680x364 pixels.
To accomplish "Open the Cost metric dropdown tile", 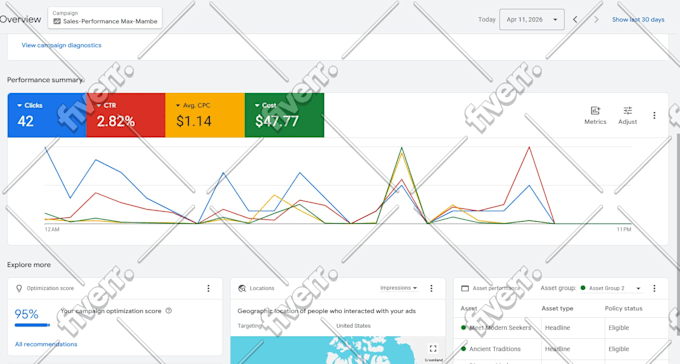I will click(284, 115).
